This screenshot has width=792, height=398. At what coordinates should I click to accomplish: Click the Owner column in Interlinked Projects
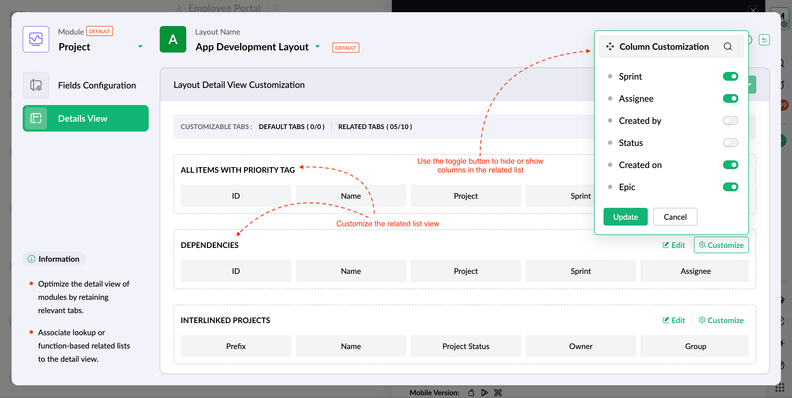(x=581, y=346)
